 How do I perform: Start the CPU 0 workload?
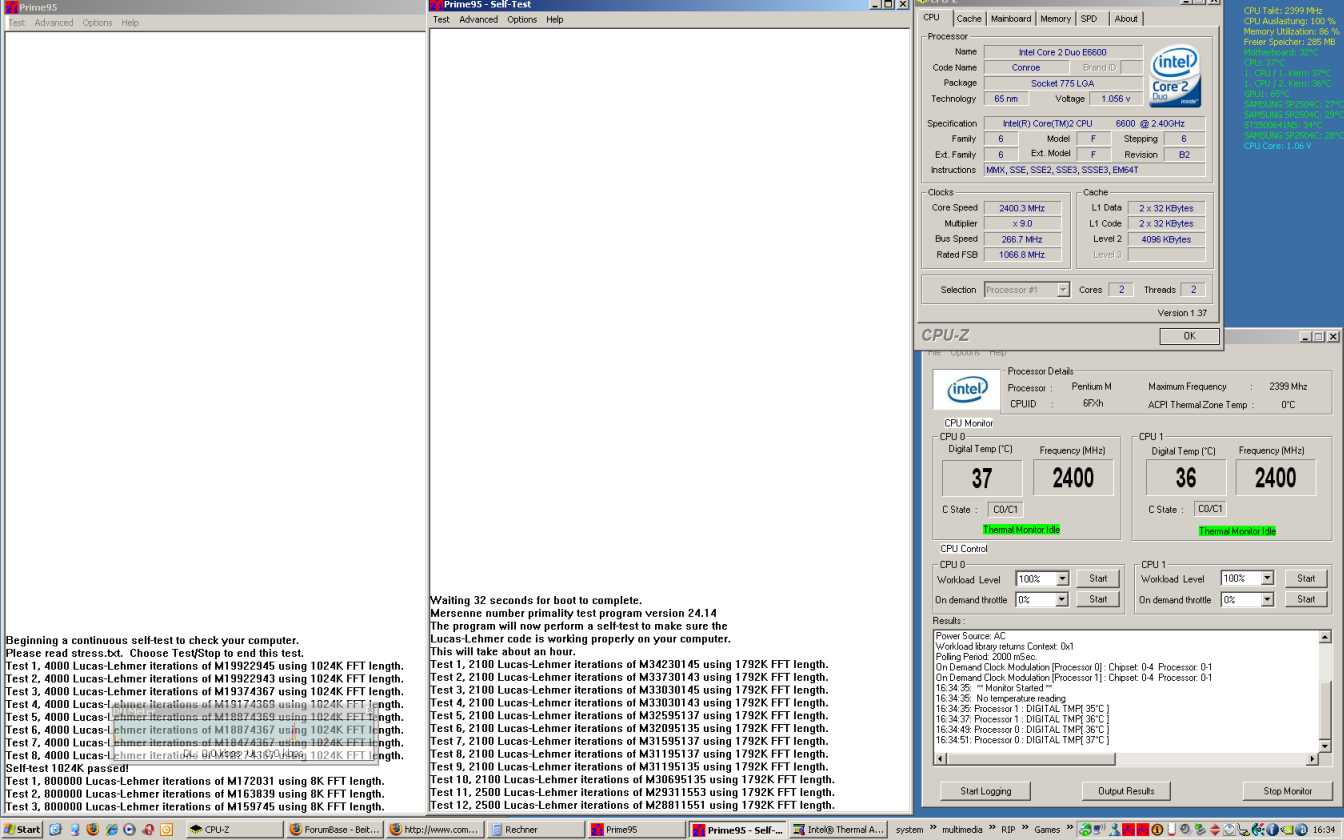pyautogui.click(x=1098, y=579)
